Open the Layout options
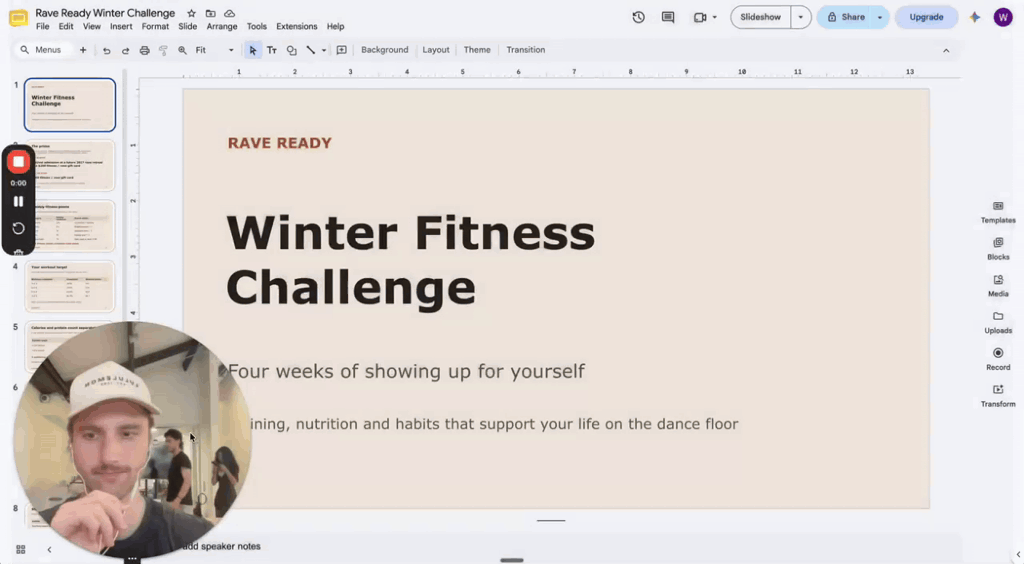The width and height of the screenshot is (1024, 564). point(436,50)
